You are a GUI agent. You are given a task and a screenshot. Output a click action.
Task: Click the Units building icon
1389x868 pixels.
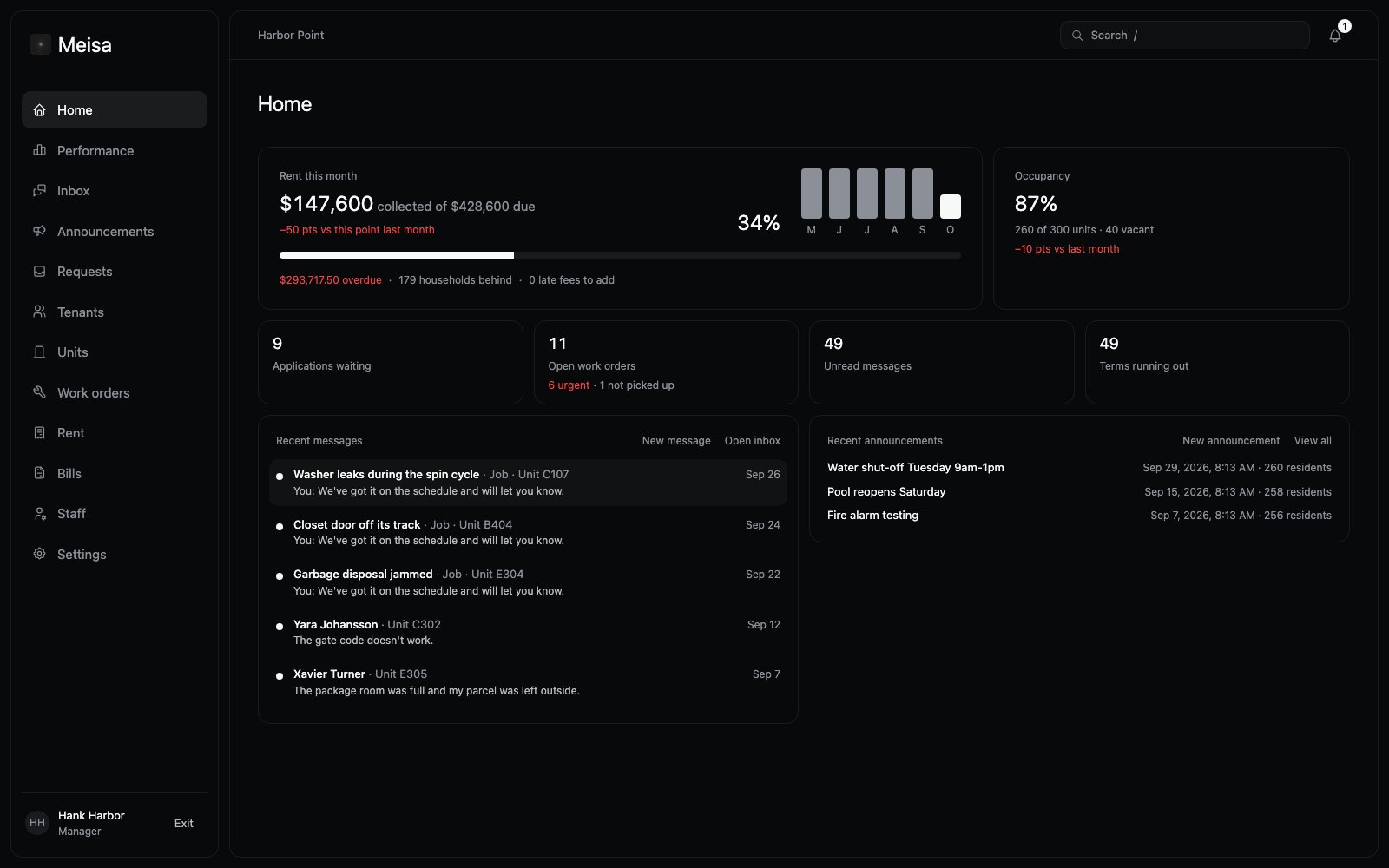coord(39,352)
